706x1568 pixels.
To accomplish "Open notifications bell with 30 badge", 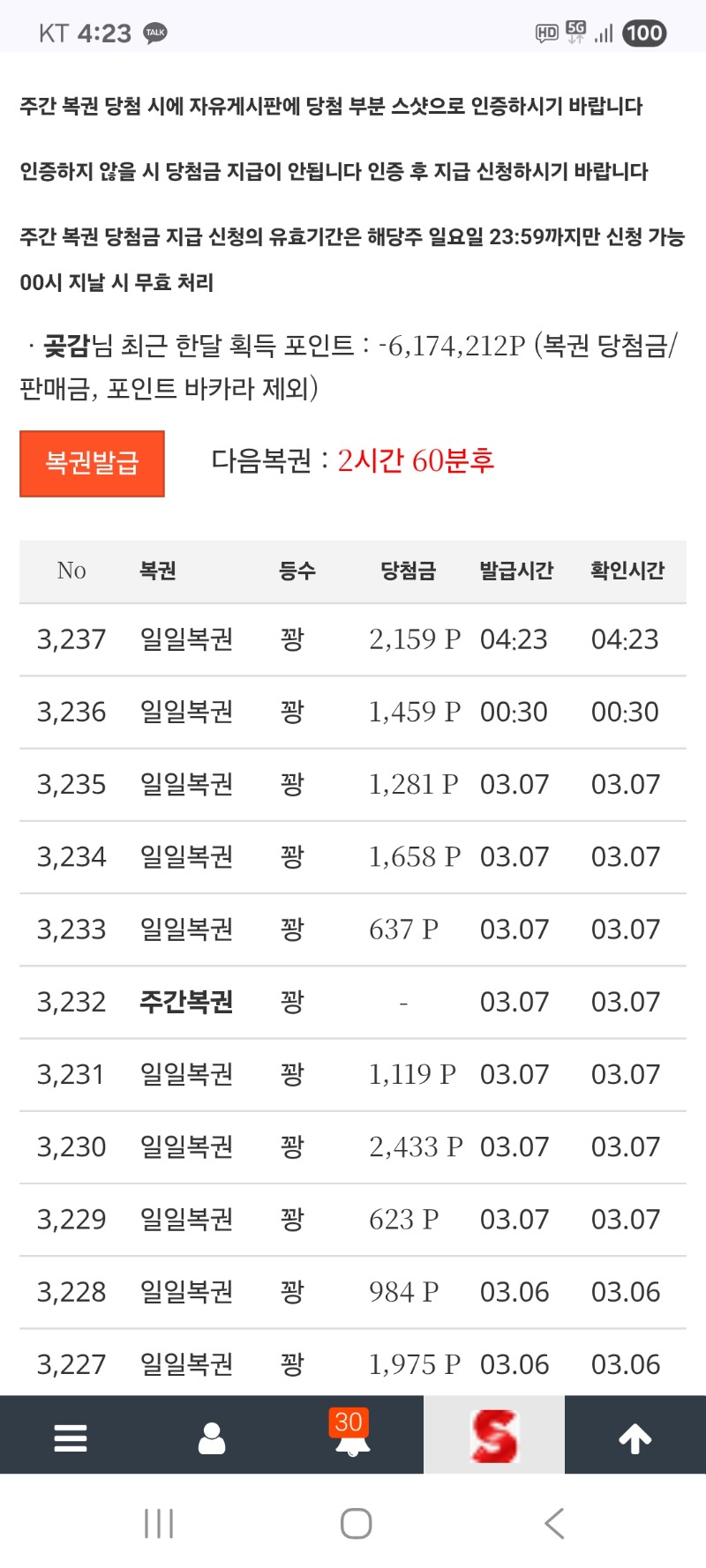I will [351, 1436].
